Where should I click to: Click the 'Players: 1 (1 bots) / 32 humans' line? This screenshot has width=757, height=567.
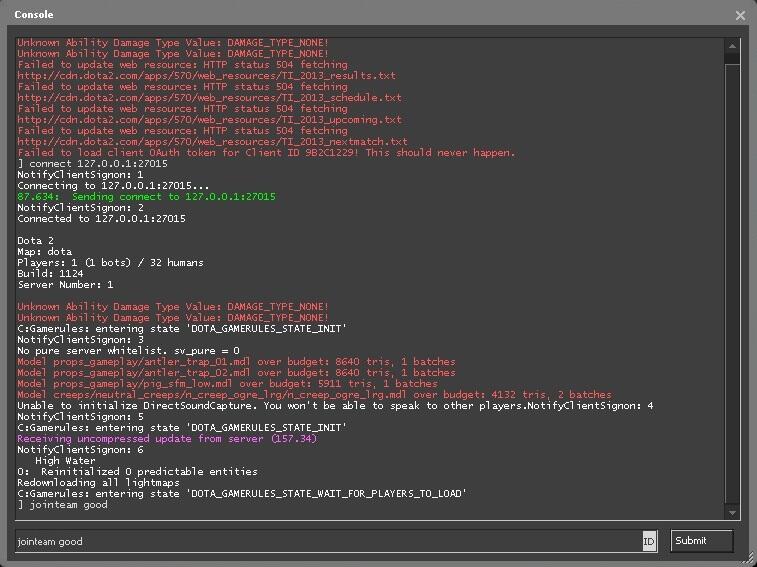[x=110, y=263]
